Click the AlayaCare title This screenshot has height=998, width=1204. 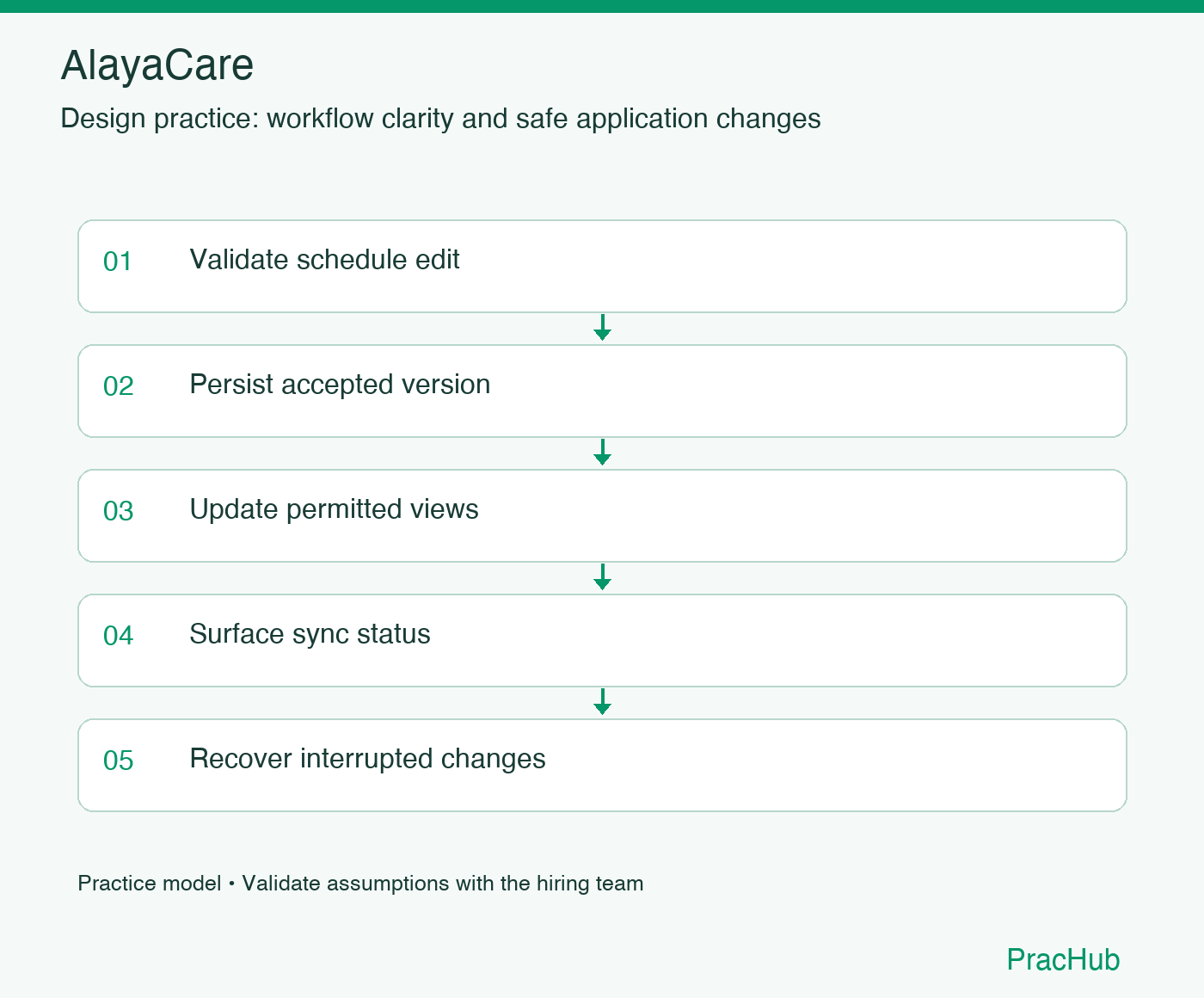[x=157, y=65]
